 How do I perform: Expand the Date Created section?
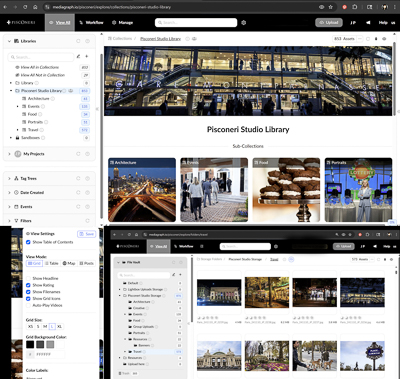pos(9,193)
